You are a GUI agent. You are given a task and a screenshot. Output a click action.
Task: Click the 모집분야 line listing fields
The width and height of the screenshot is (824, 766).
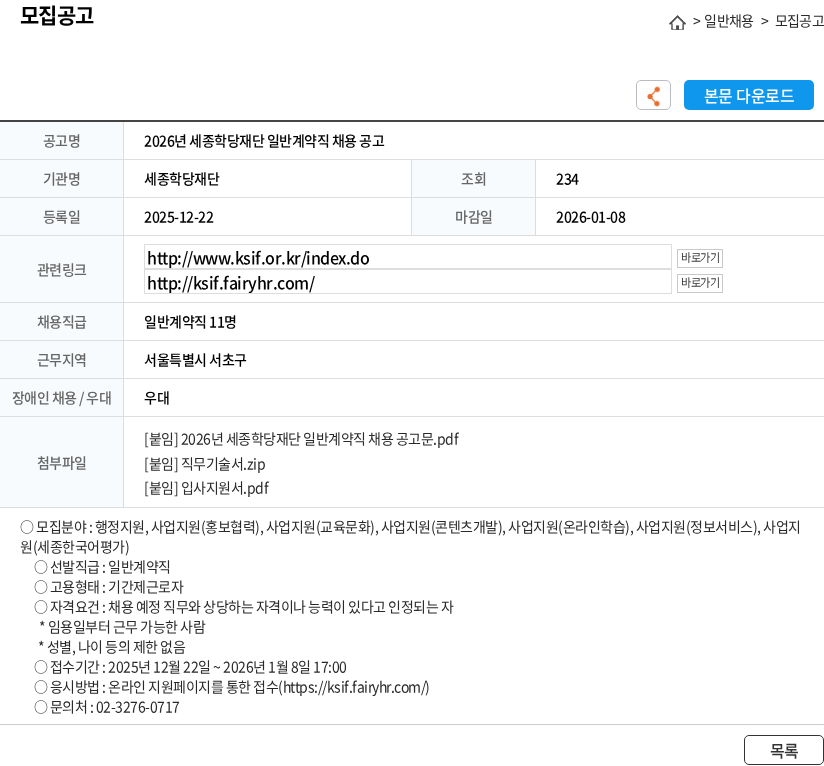[x=410, y=537]
